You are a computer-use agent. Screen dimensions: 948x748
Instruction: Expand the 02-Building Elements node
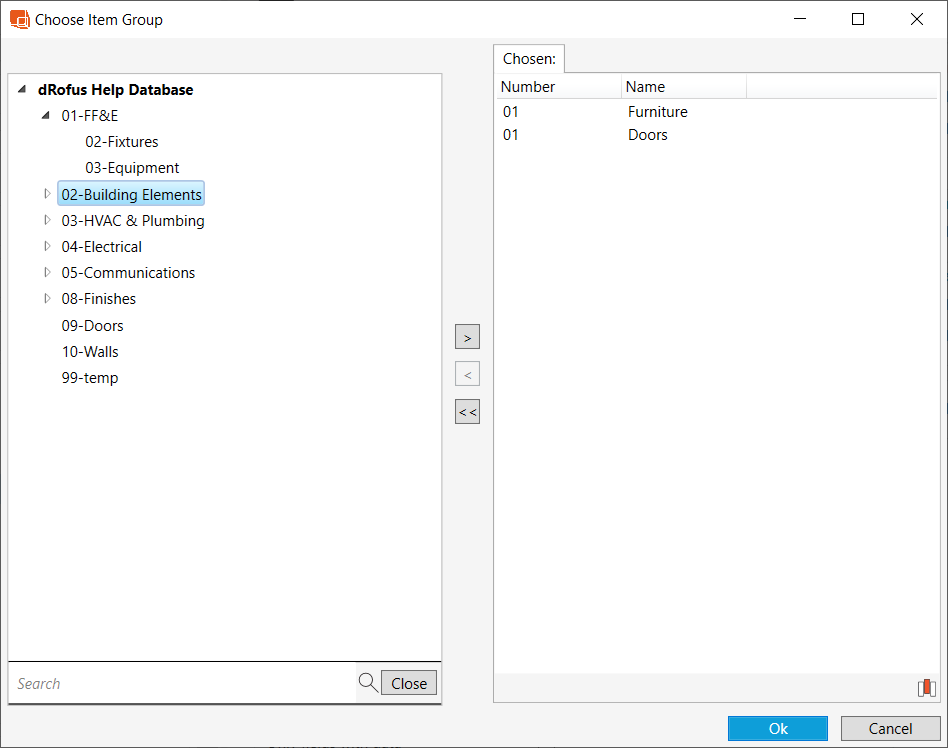(46, 194)
